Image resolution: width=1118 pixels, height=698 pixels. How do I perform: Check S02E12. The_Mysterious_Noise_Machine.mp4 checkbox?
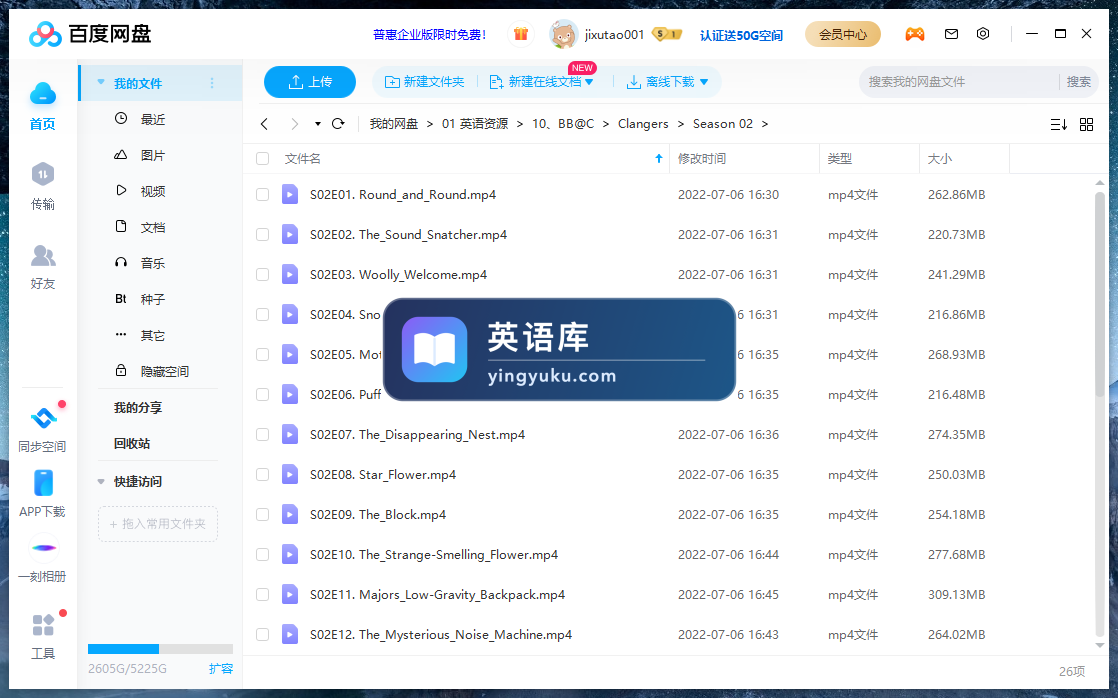click(x=262, y=634)
